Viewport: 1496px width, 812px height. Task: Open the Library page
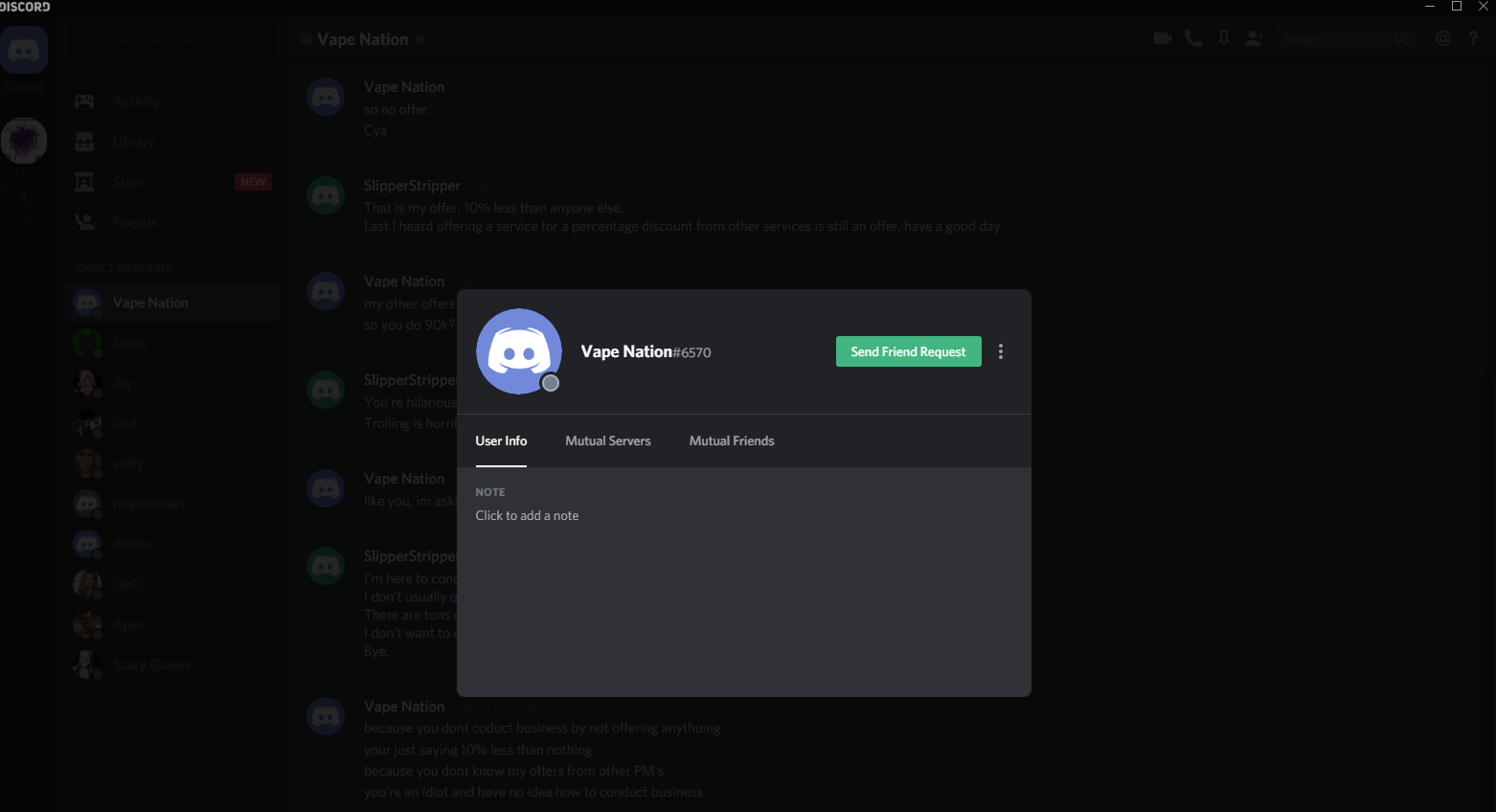[172, 142]
